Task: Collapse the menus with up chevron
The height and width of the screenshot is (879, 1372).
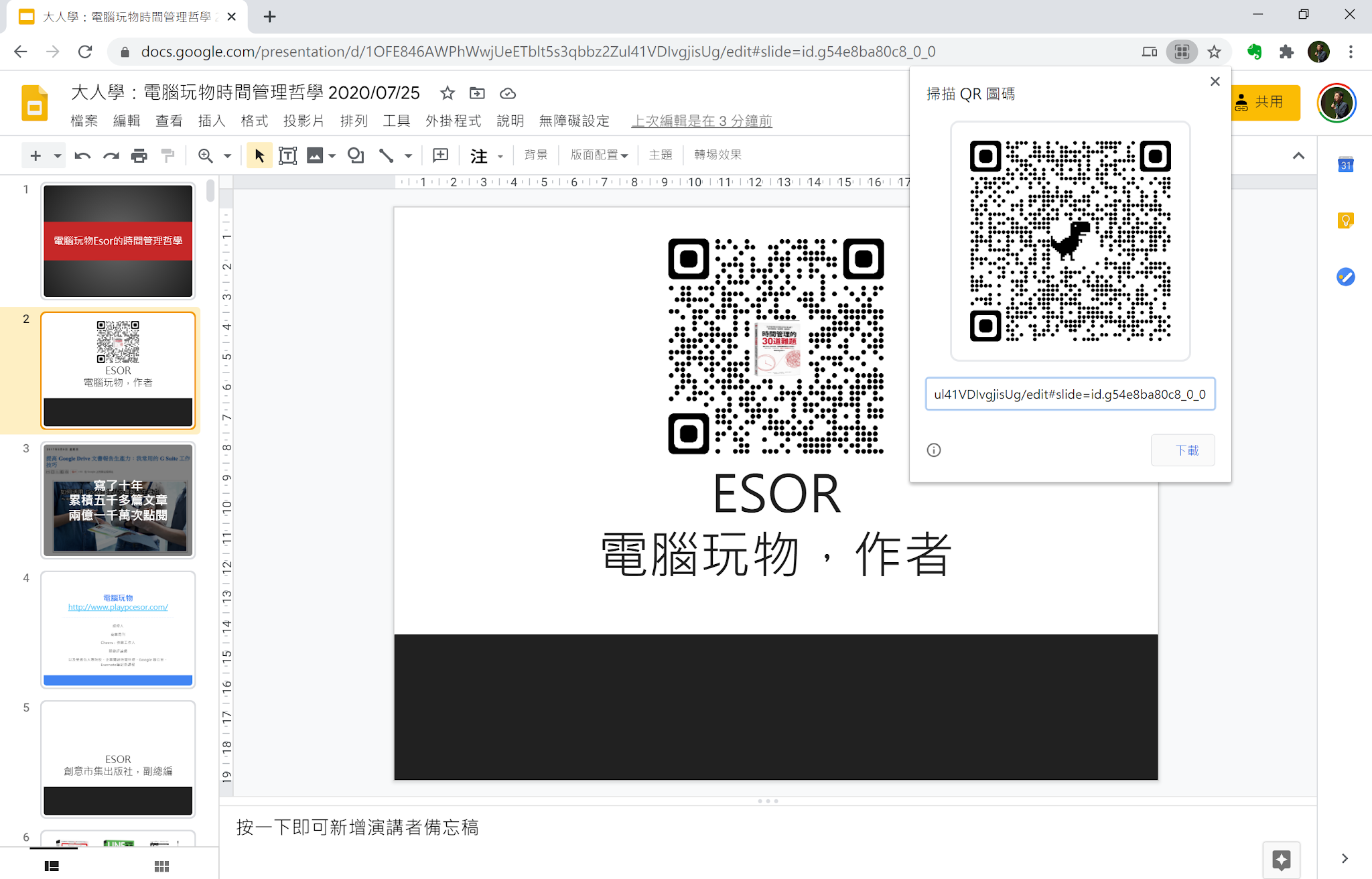Action: [x=1298, y=155]
